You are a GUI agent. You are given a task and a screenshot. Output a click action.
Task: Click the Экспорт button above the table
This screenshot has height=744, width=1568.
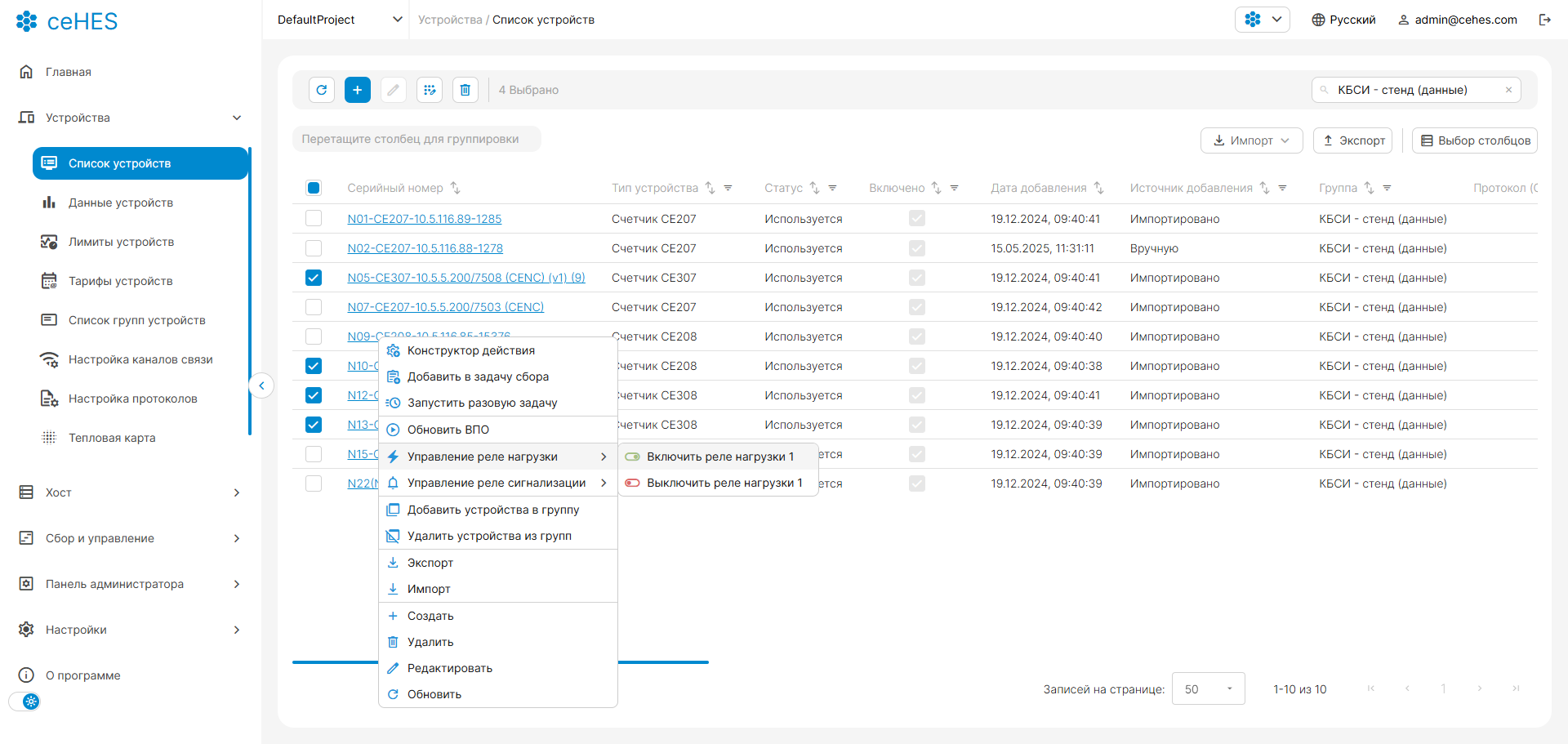tap(1352, 140)
